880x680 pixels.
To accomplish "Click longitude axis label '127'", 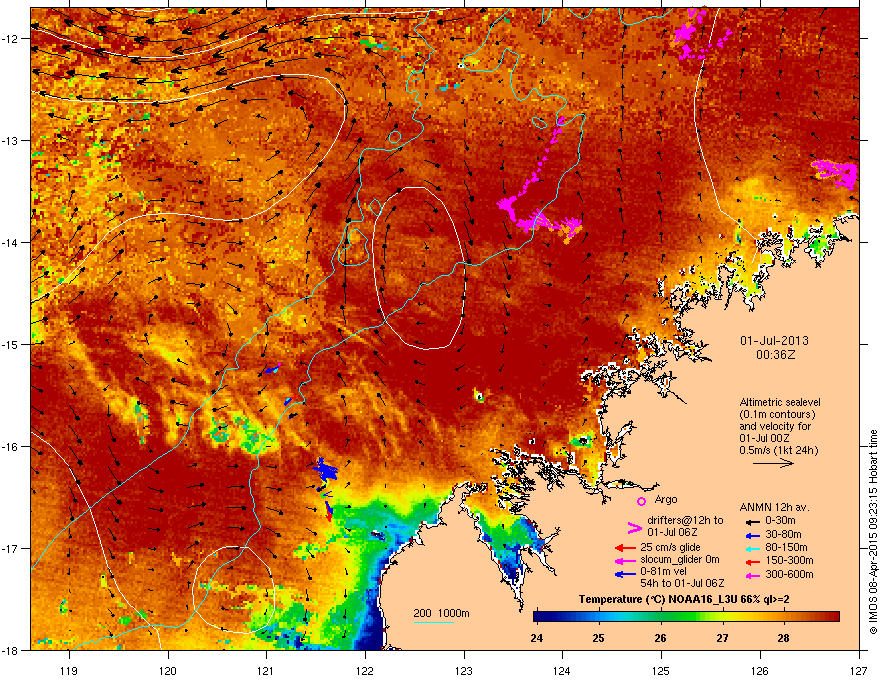I will click(859, 670).
